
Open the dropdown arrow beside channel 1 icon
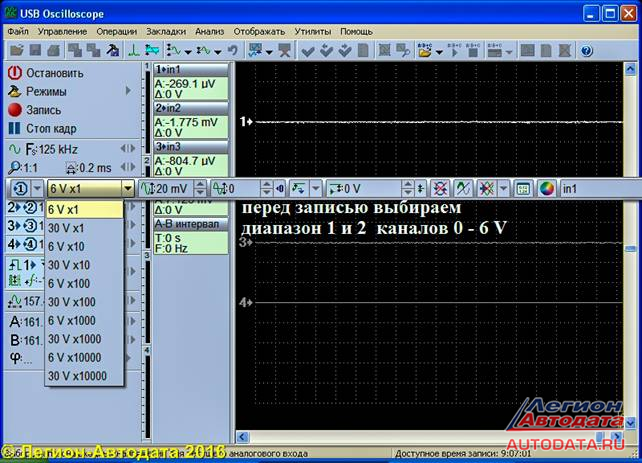click(37, 189)
